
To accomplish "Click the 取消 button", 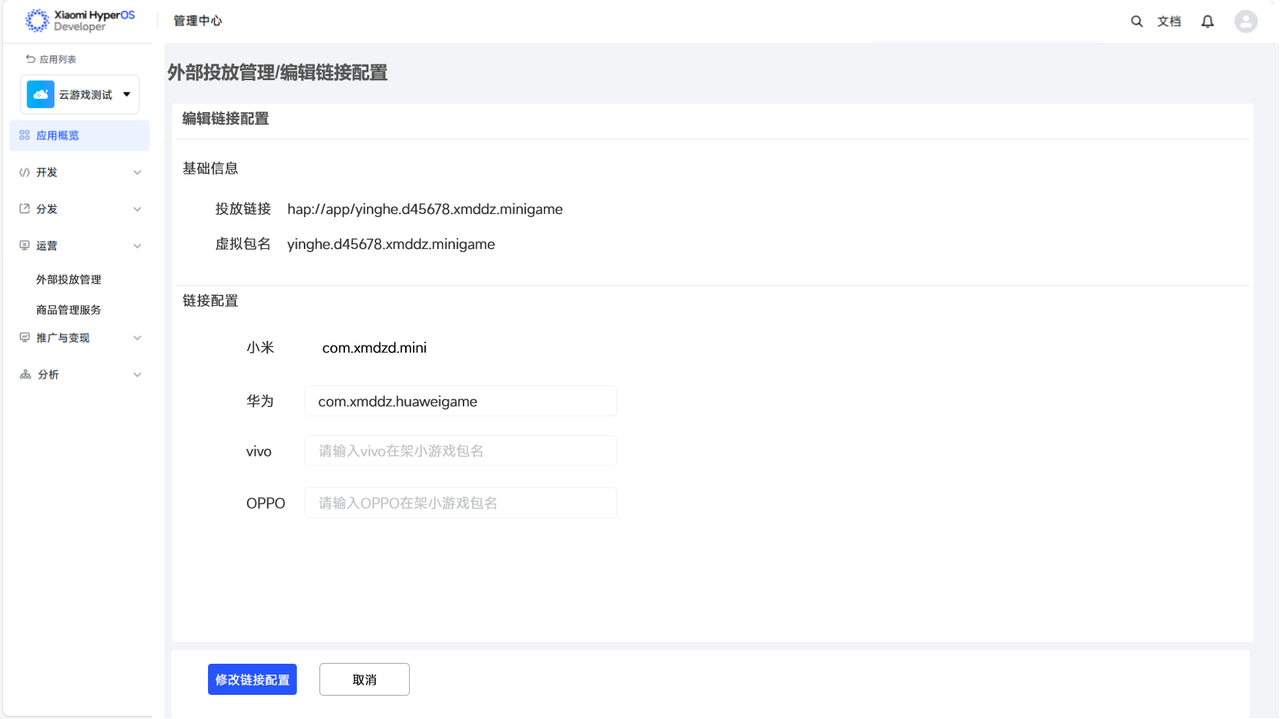I will [364, 680].
